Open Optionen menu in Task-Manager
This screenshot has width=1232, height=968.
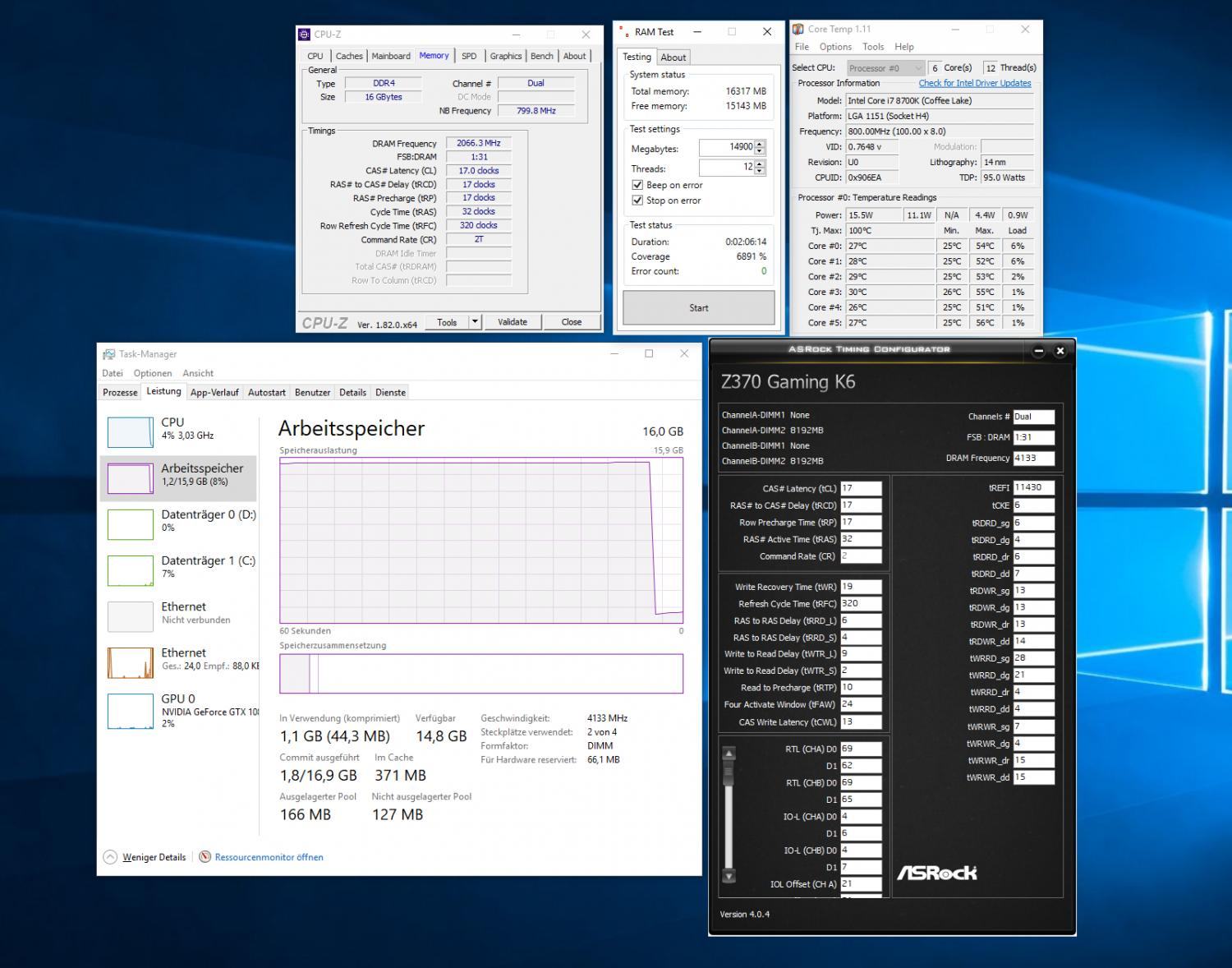tap(153, 373)
